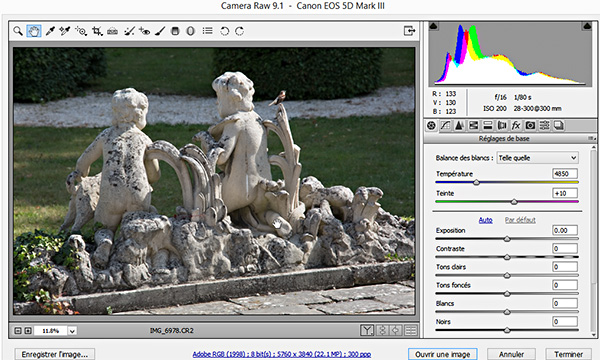This screenshot has width=600, height=360.
Task: Open the Basic settings aperture tab
Action: [431, 125]
